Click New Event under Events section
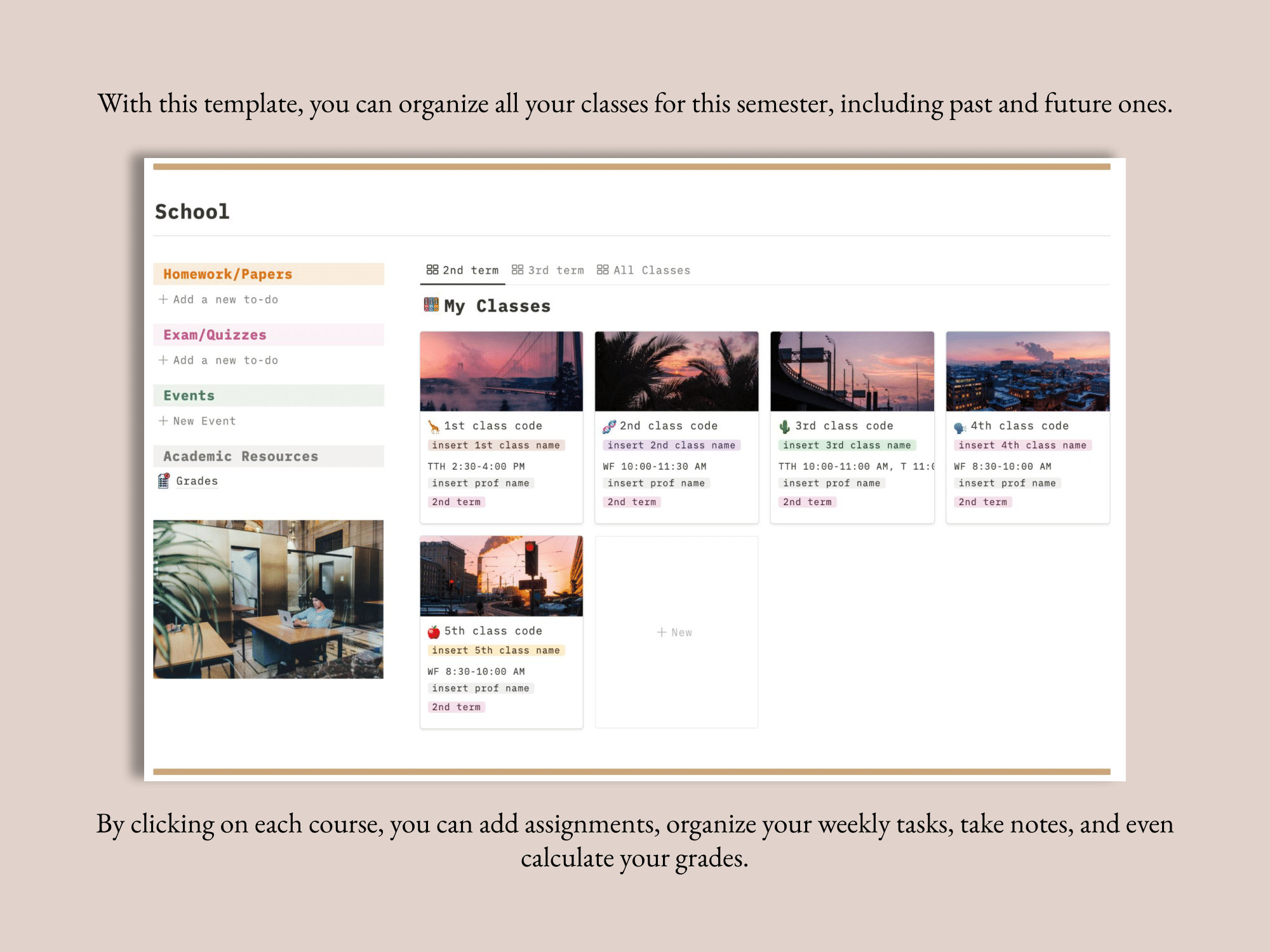 click(x=202, y=420)
